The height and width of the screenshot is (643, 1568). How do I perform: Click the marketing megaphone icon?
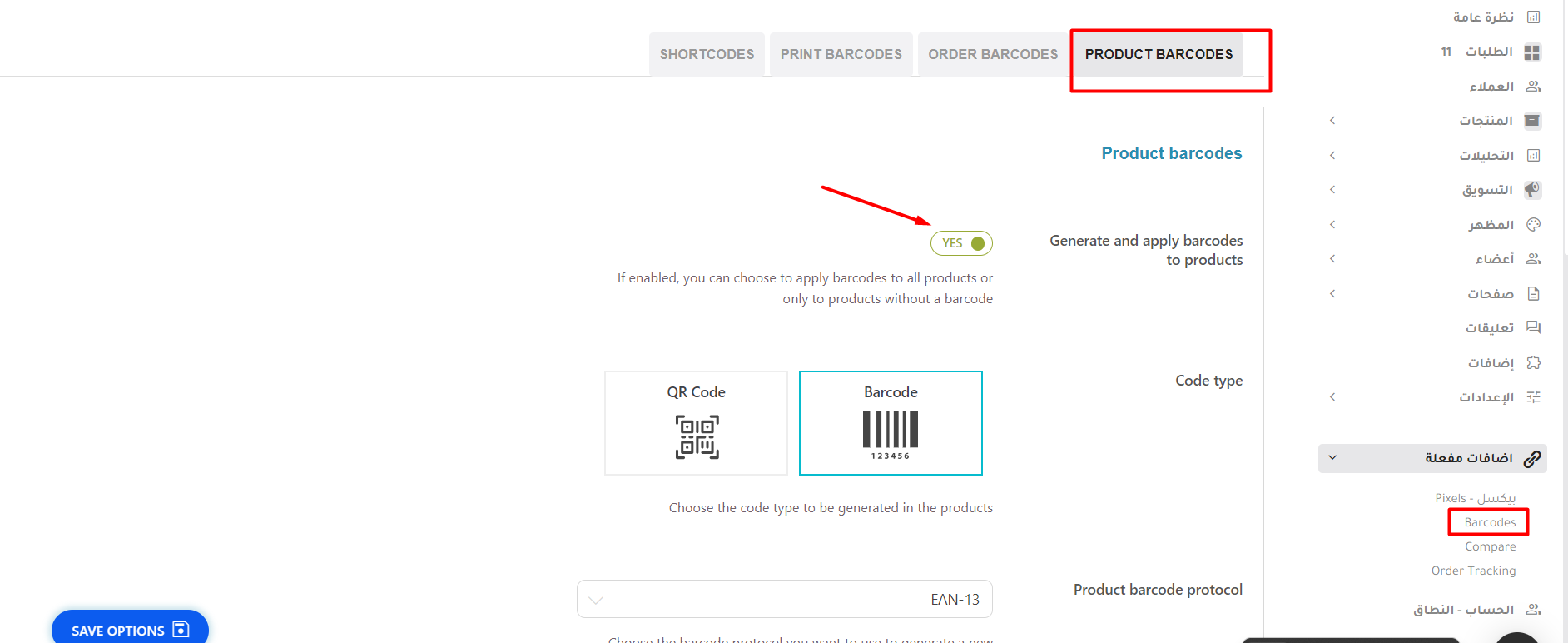click(1532, 190)
